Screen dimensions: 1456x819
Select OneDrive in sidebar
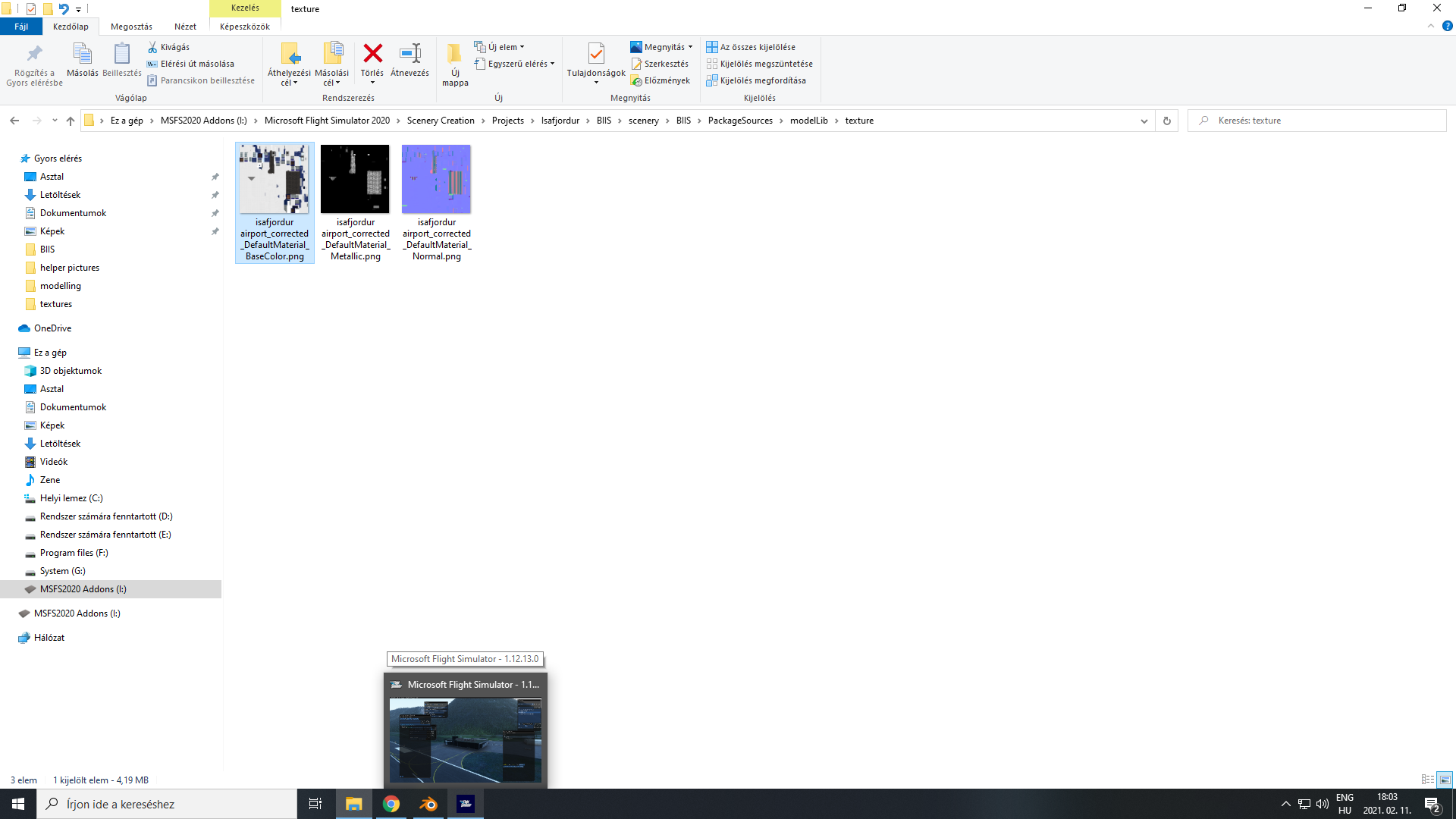click(x=52, y=328)
